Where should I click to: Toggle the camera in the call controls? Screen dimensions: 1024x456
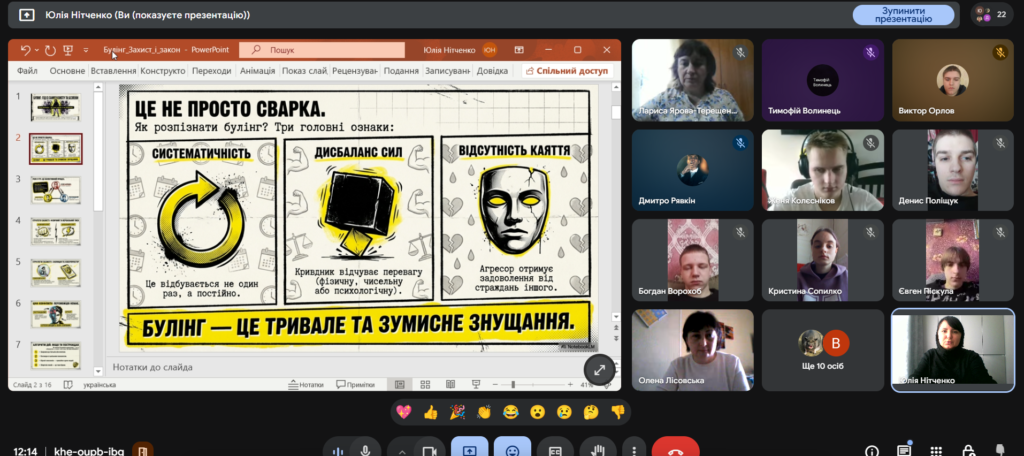(430, 450)
